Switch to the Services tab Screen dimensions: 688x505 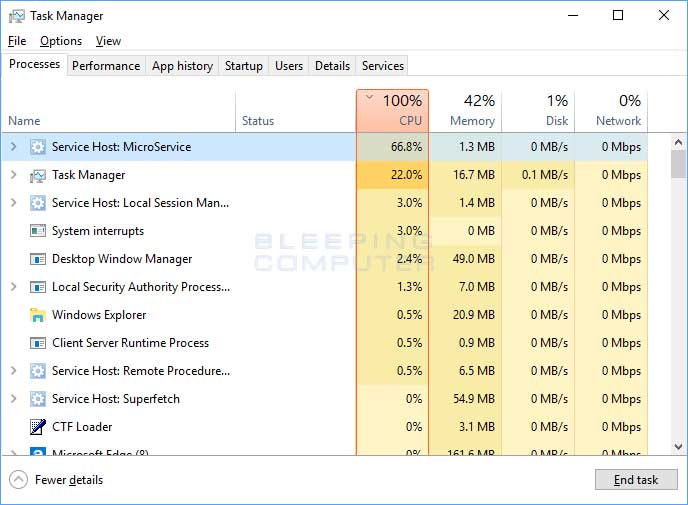pos(383,66)
